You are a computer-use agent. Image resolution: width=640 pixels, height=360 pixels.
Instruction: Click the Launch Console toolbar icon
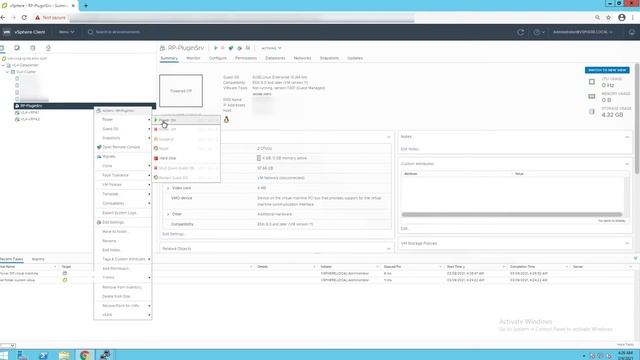231,48
